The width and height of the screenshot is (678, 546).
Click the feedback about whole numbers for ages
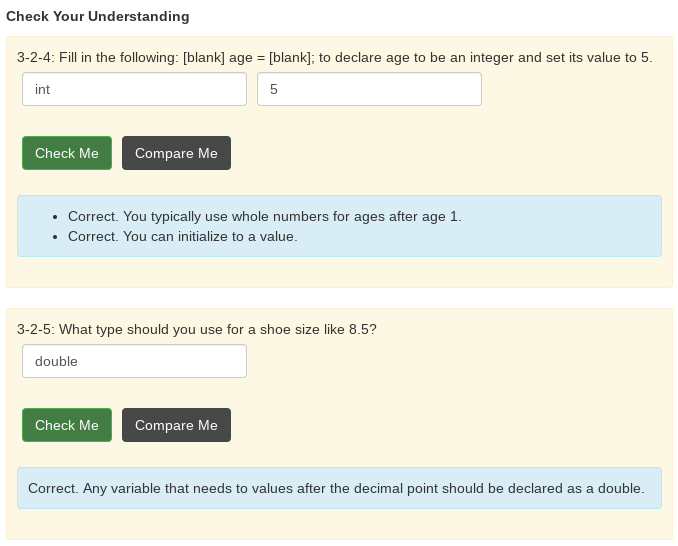(x=264, y=216)
